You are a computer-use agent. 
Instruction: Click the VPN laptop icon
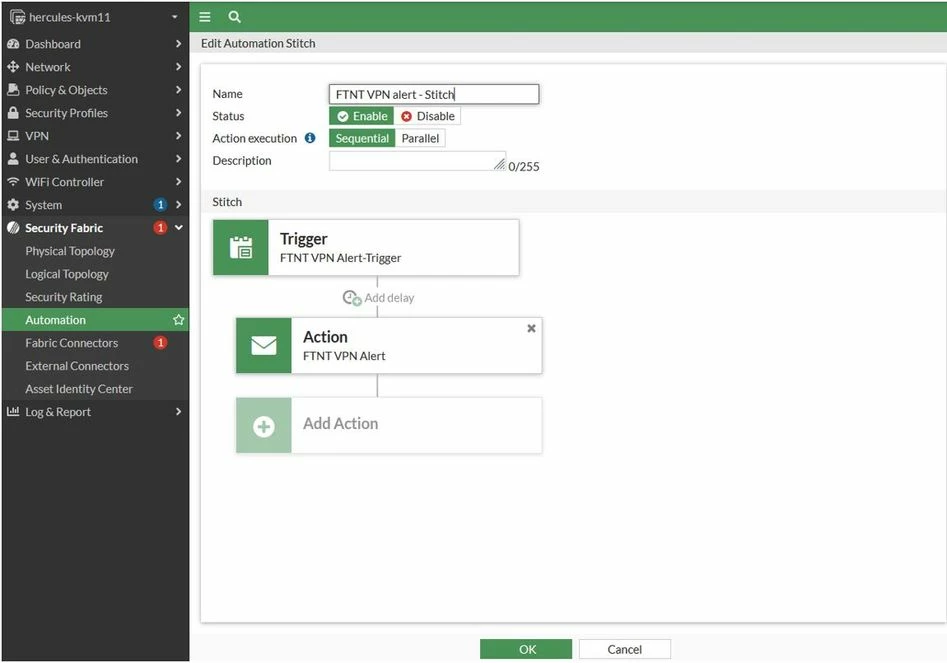point(13,136)
